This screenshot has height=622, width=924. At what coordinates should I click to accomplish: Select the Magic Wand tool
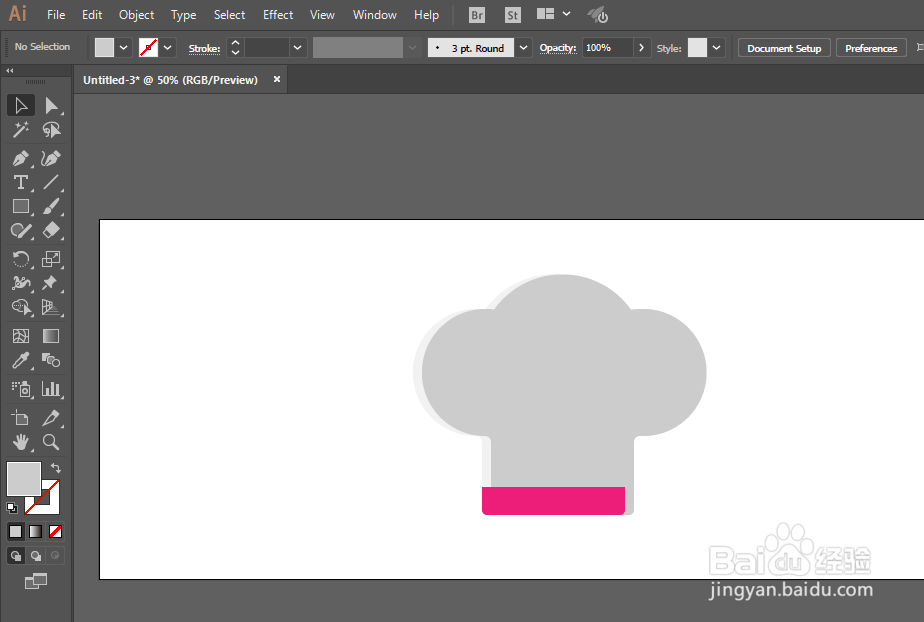coord(21,130)
